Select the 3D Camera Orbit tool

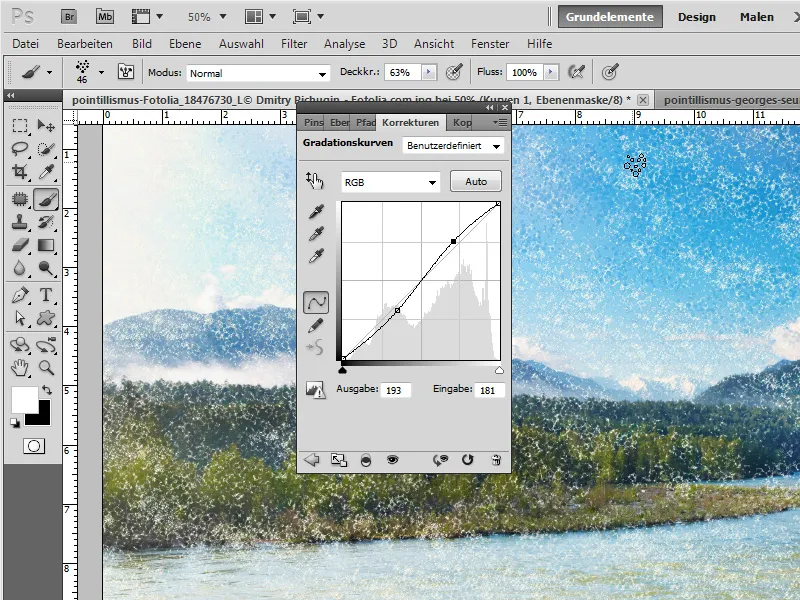(46, 345)
